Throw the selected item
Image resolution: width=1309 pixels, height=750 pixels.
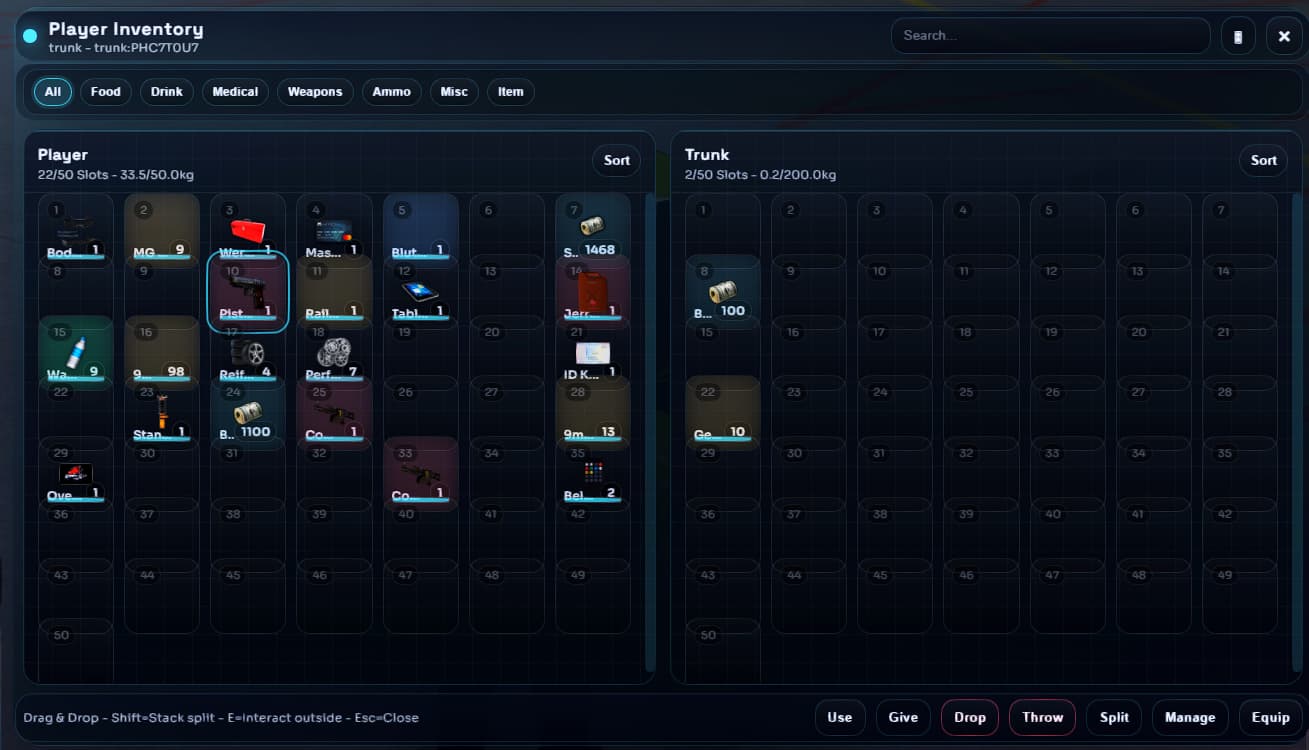point(1043,717)
